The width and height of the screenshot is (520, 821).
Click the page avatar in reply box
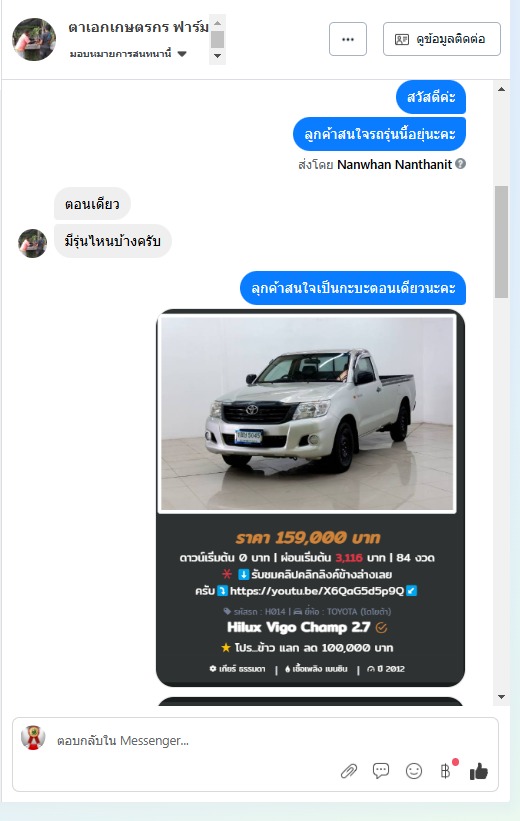[33, 737]
